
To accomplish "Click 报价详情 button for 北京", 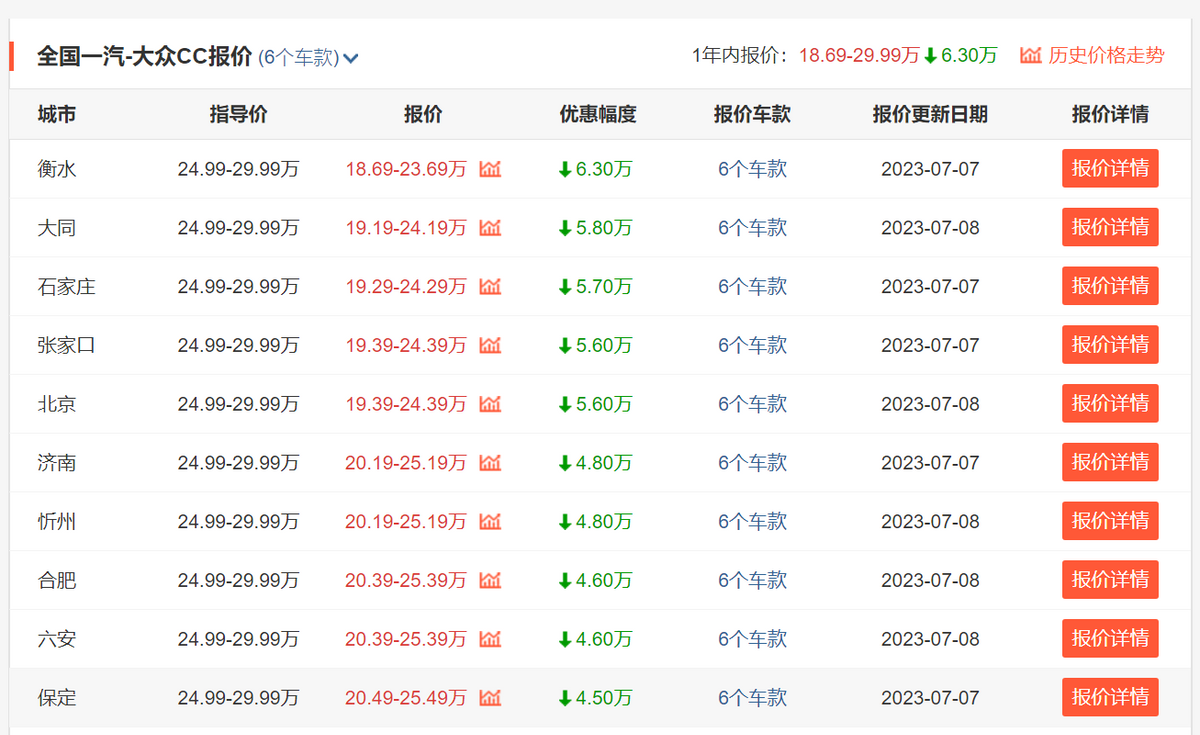I will (x=1110, y=403).
